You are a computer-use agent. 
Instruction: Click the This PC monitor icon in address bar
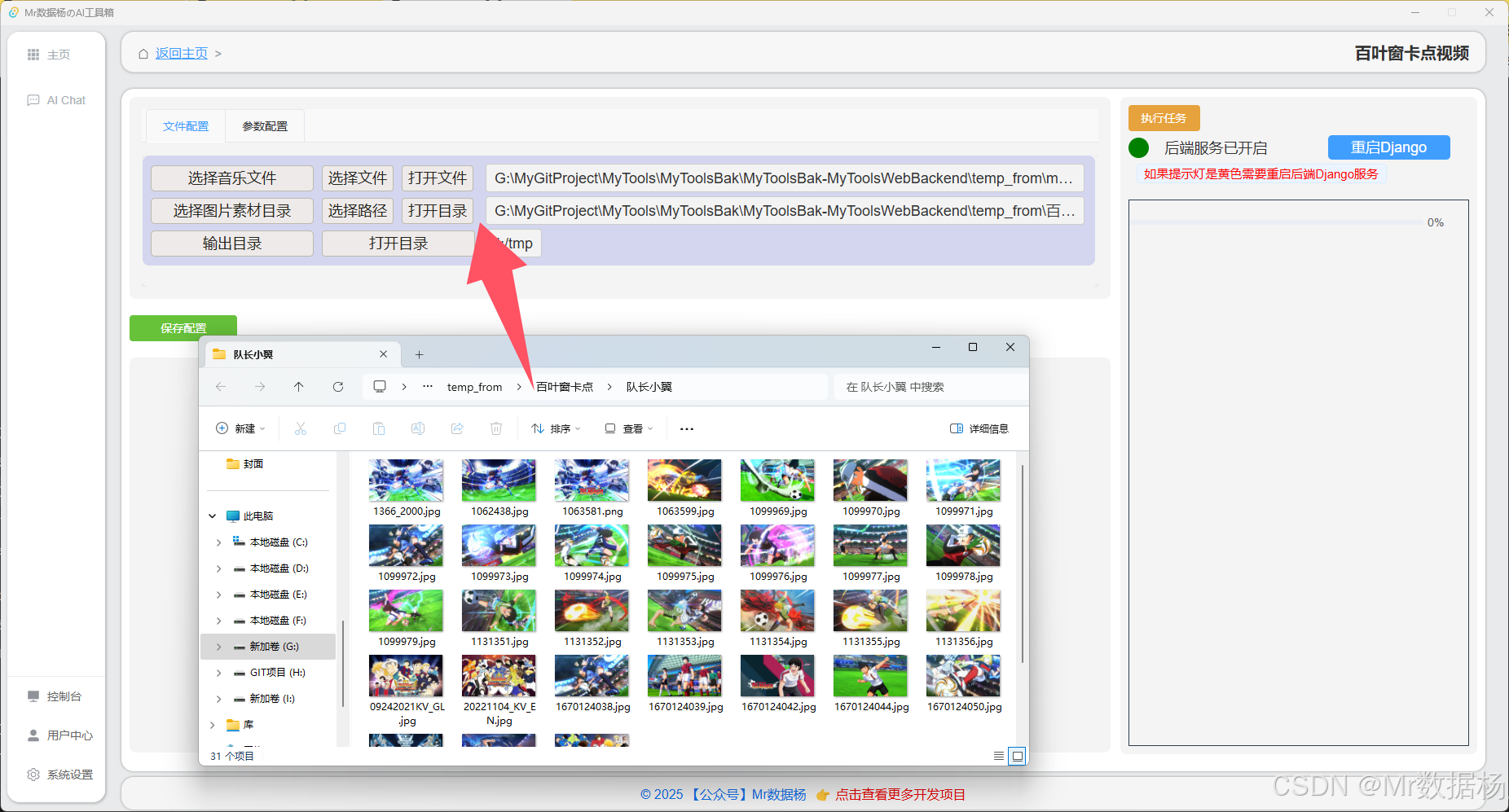point(380,386)
